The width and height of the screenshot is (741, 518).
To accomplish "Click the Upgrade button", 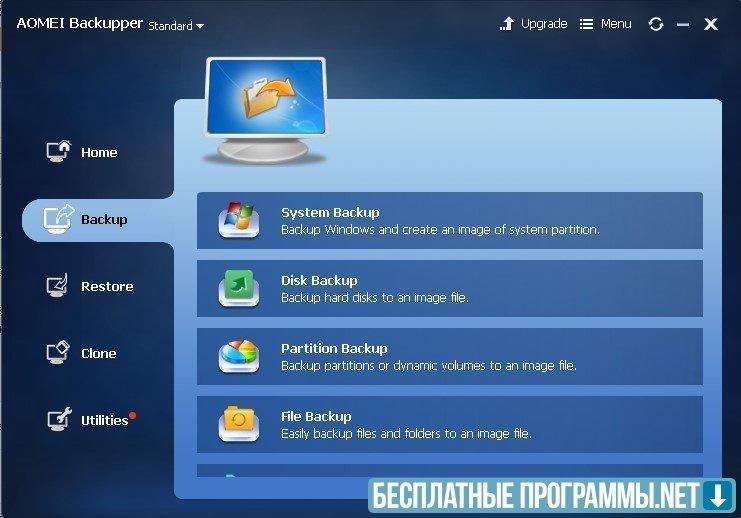I will coord(534,24).
